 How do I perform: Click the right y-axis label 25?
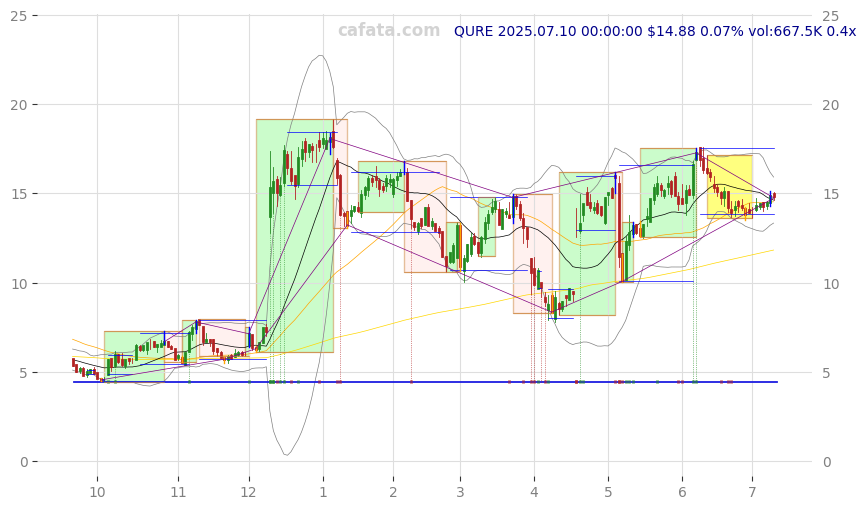(x=830, y=15)
